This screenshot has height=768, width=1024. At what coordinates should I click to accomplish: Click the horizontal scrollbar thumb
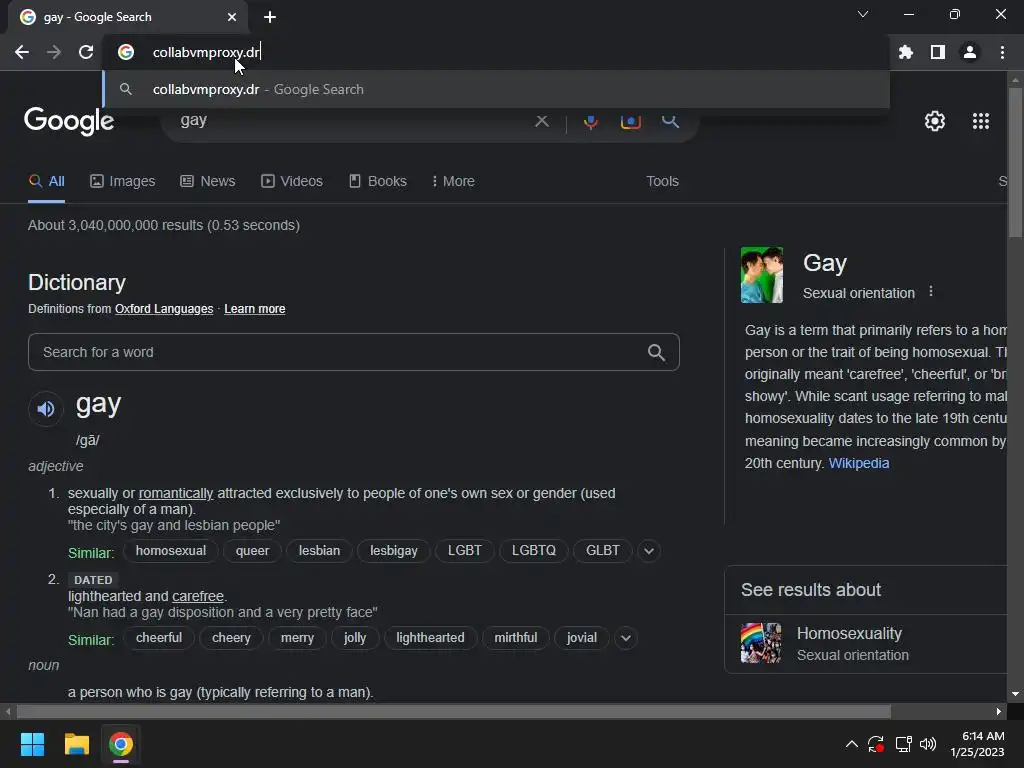click(454, 712)
